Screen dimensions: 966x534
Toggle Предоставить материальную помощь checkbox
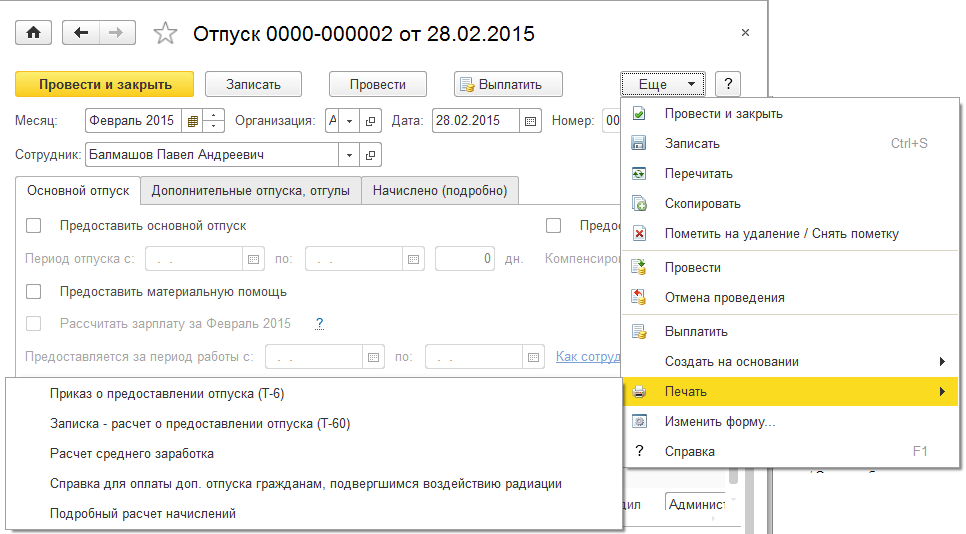pyautogui.click(x=34, y=292)
